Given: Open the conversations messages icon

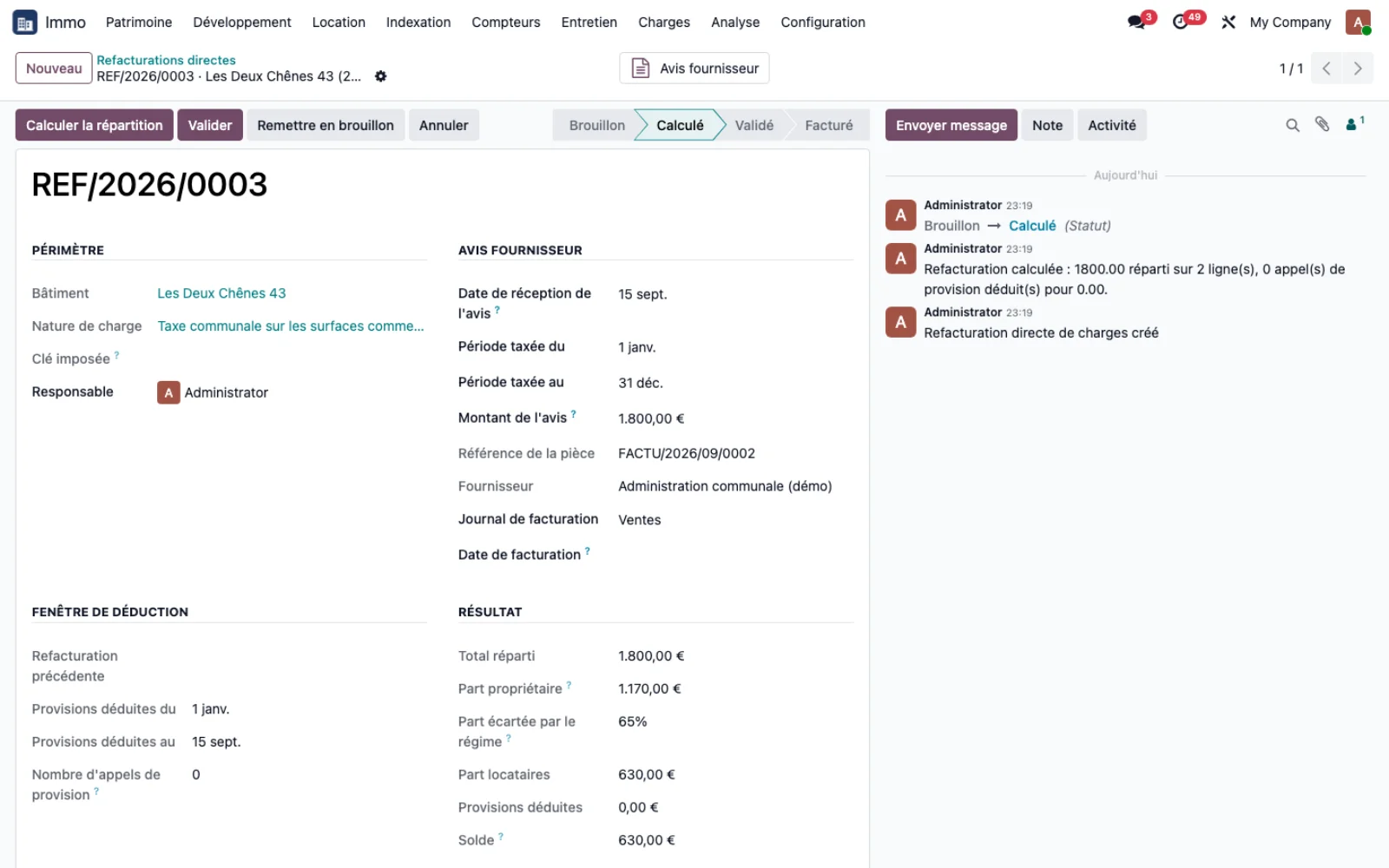Looking at the screenshot, I should 1137,23.
